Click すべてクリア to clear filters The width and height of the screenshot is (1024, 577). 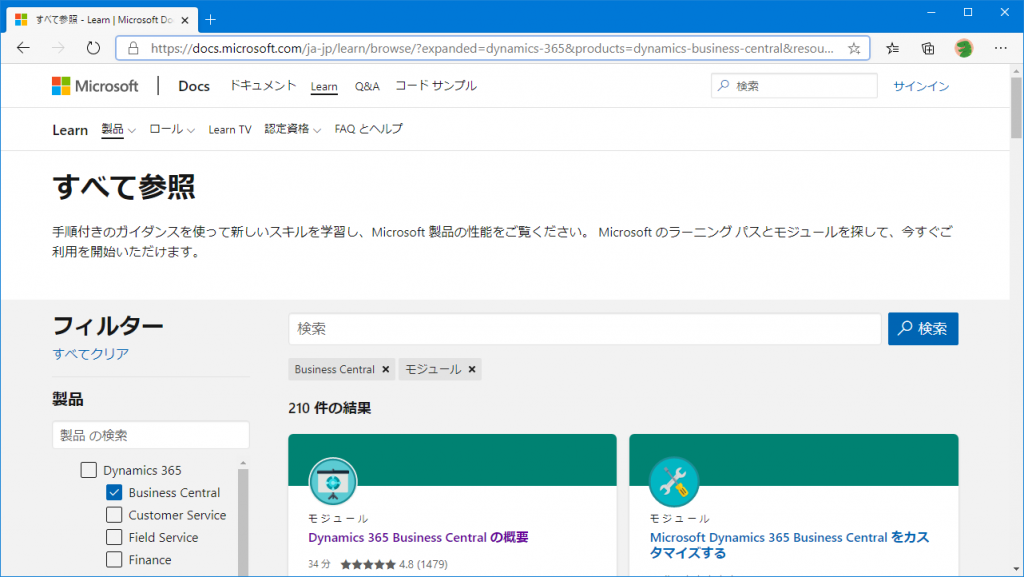coord(91,354)
